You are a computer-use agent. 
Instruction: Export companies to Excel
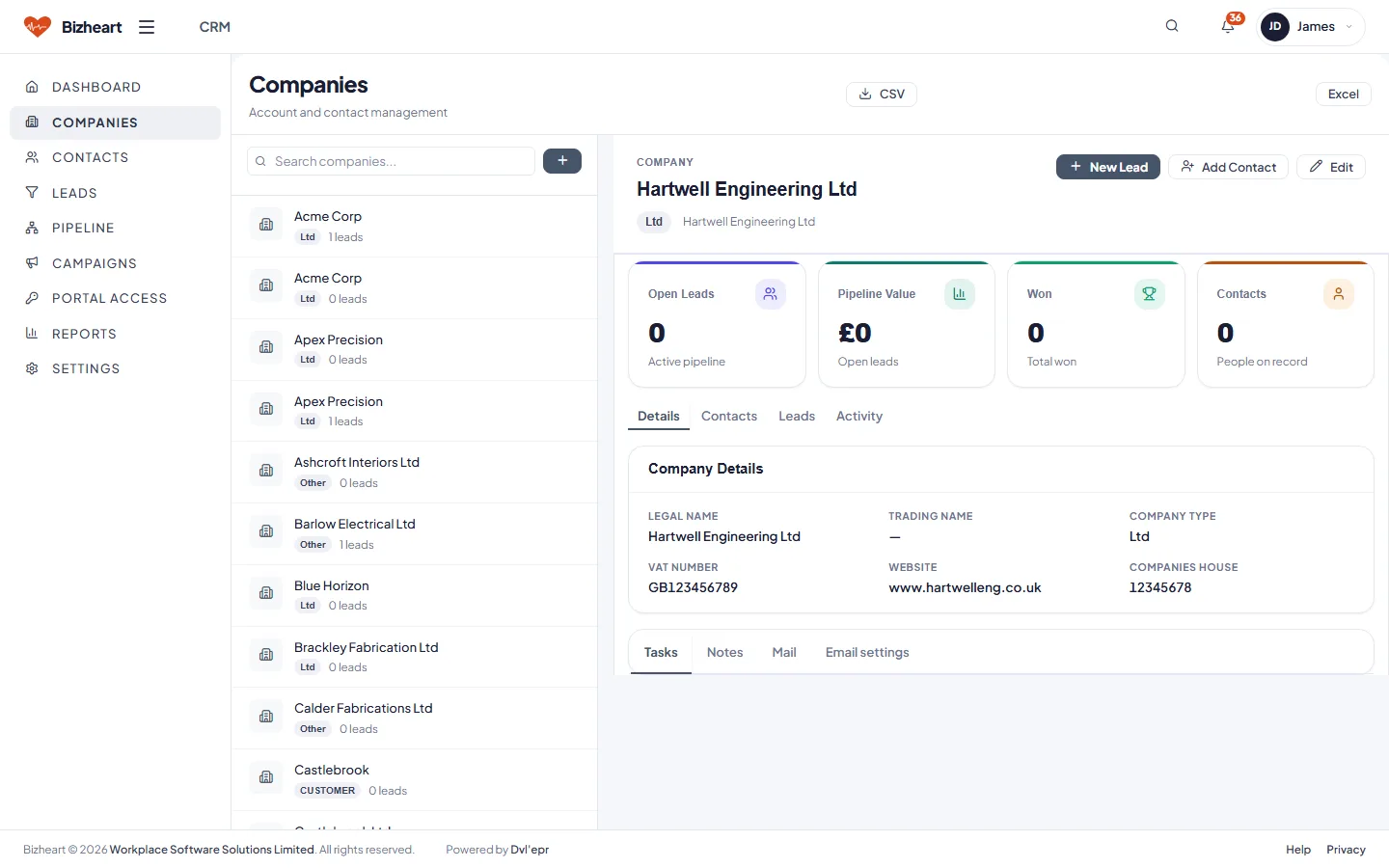pyautogui.click(x=1343, y=94)
